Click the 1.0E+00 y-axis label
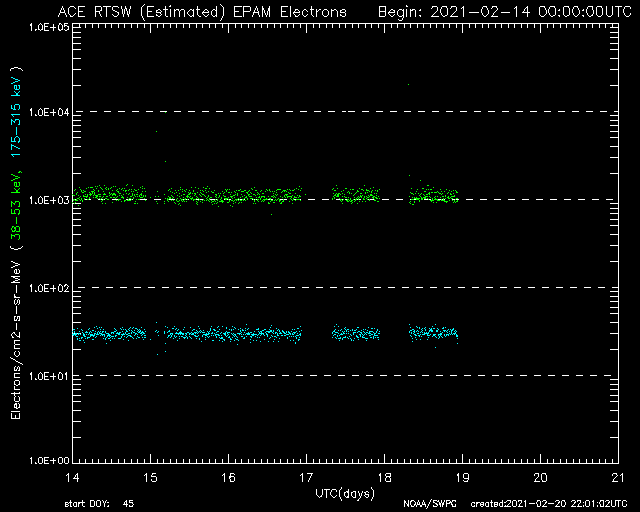Viewport: 640px width, 512px height. click(x=49, y=461)
